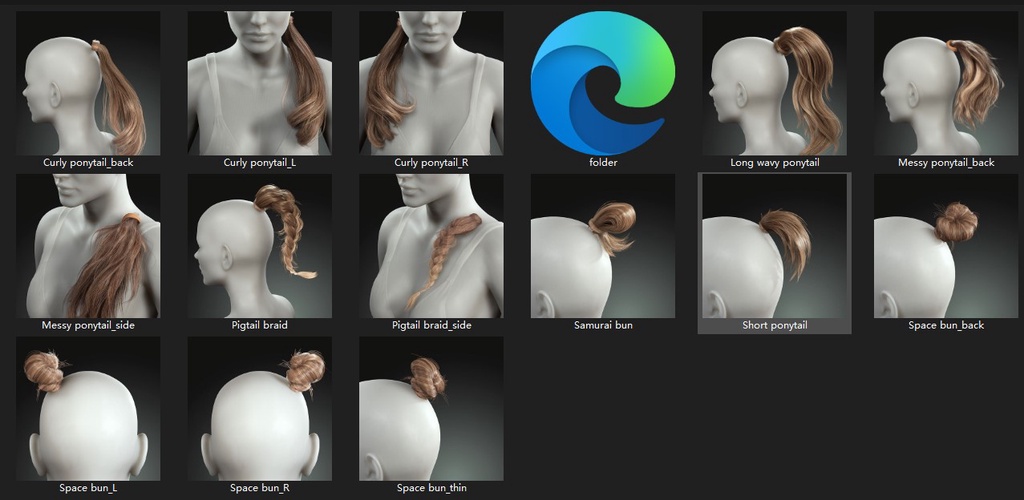Click the "Messy ponytail_side" file name
The width and height of the screenshot is (1024, 500).
tap(88, 325)
